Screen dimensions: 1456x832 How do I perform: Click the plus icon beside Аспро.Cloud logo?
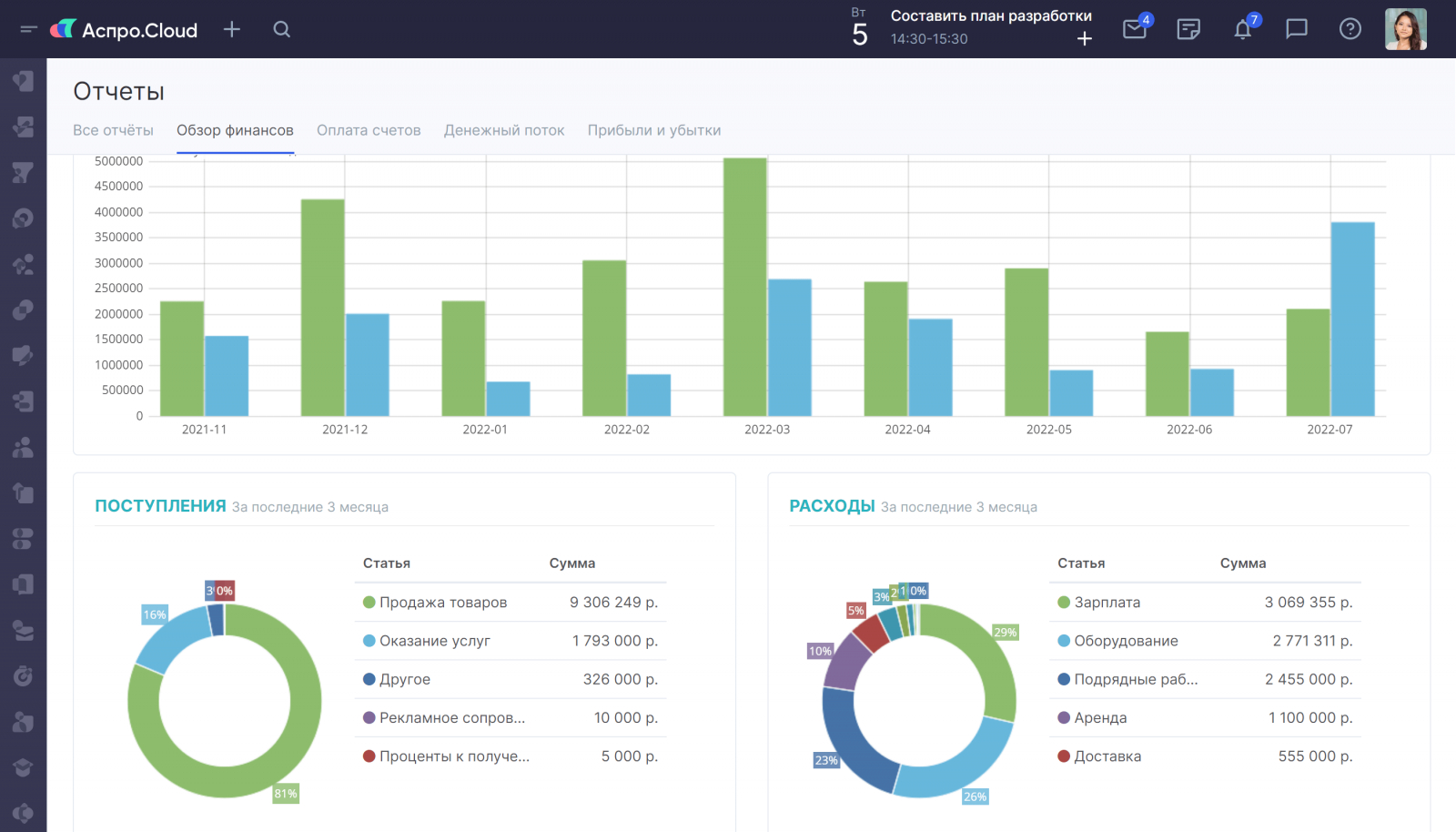tap(232, 29)
